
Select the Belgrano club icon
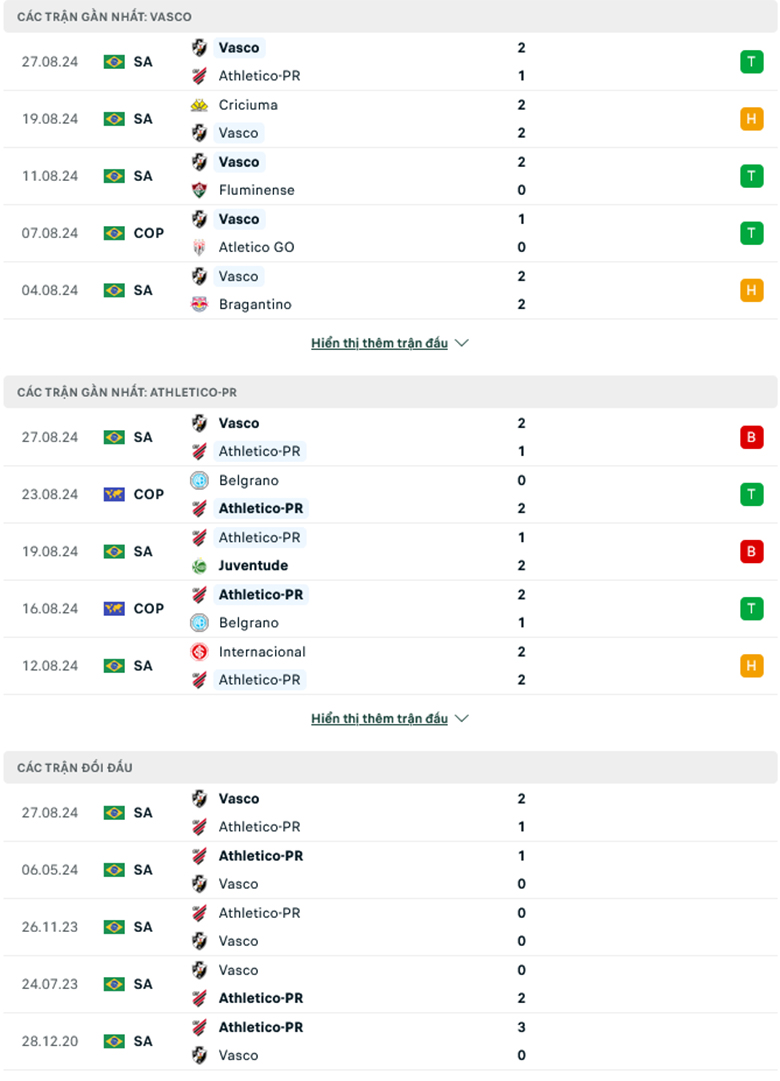[197, 480]
